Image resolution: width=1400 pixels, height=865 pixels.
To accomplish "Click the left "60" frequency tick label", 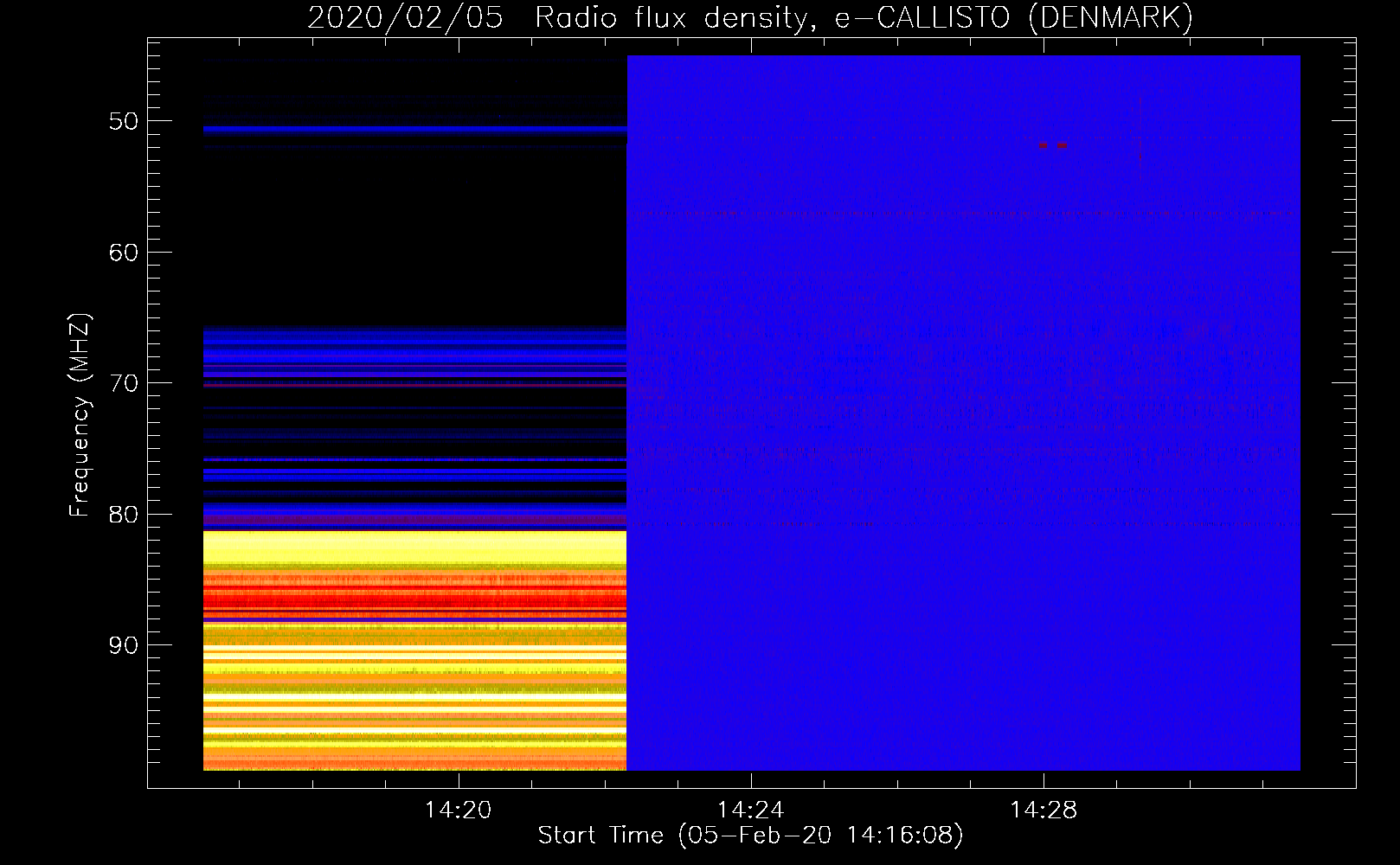I will 124,253.
